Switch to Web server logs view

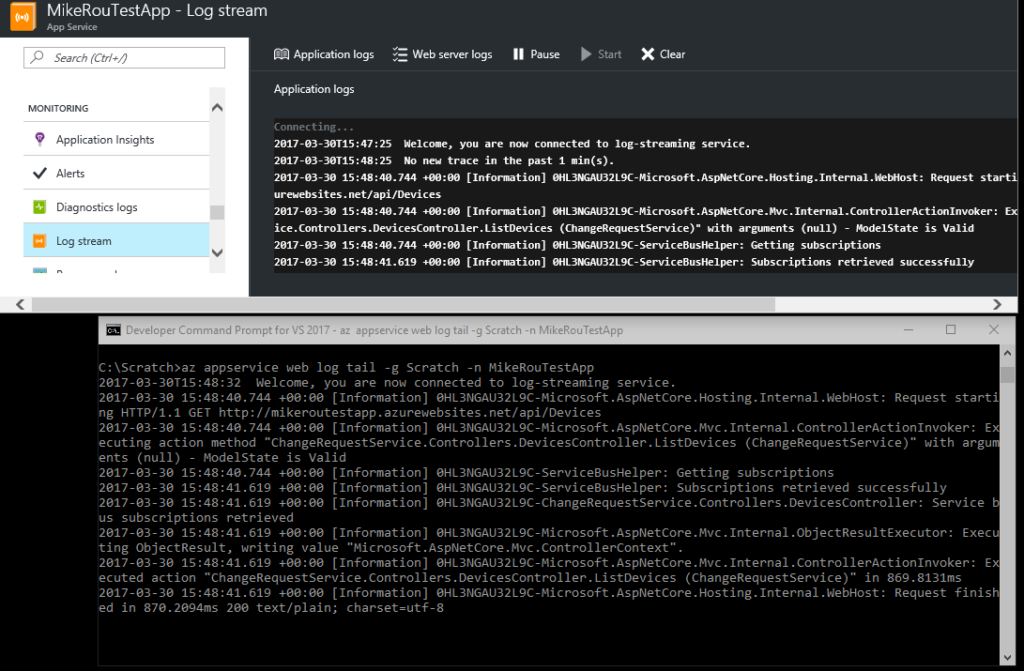(443, 54)
